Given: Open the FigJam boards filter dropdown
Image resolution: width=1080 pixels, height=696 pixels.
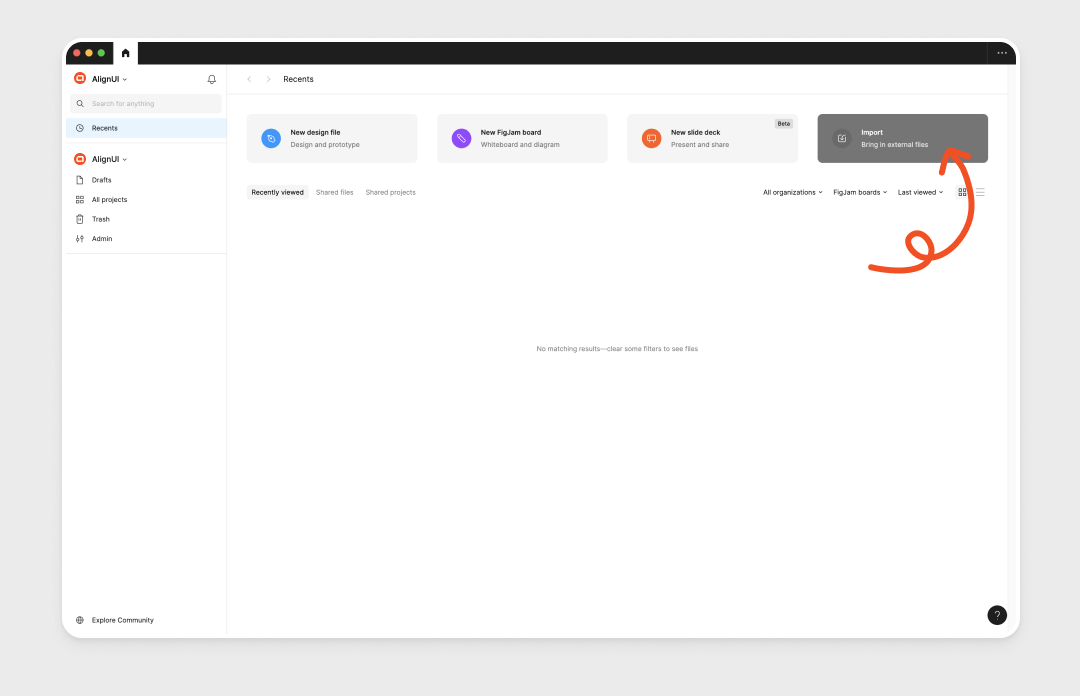Looking at the screenshot, I should (860, 192).
